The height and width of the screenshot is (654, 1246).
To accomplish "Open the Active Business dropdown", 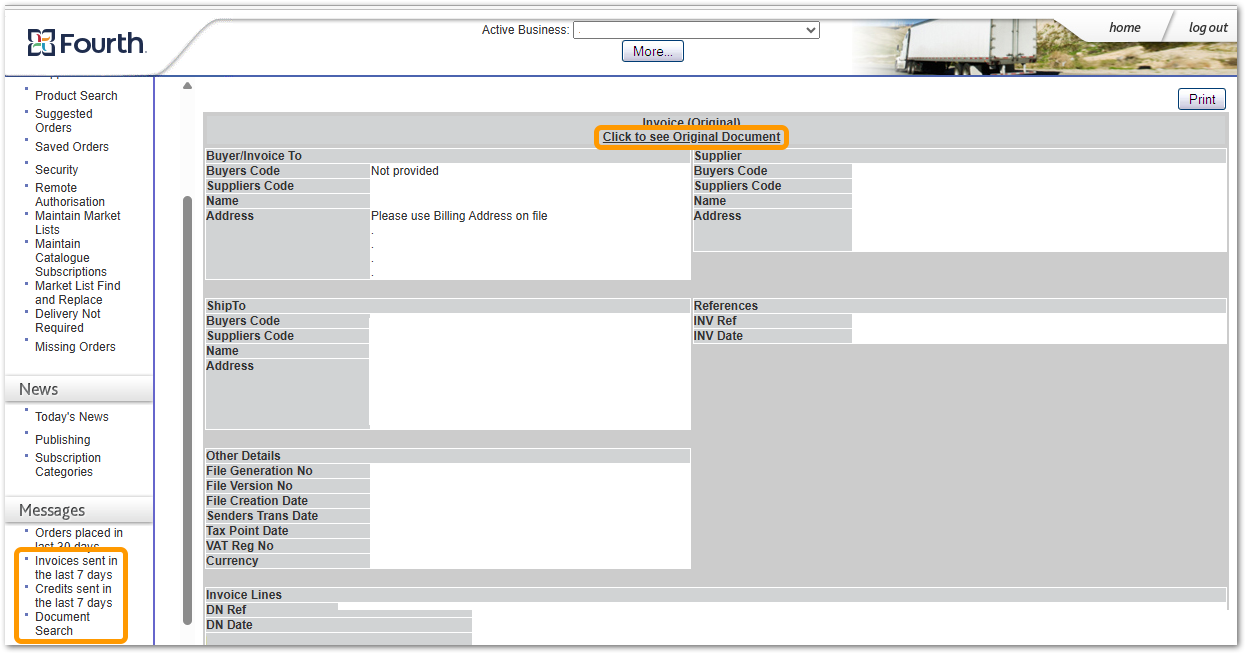I will [696, 30].
